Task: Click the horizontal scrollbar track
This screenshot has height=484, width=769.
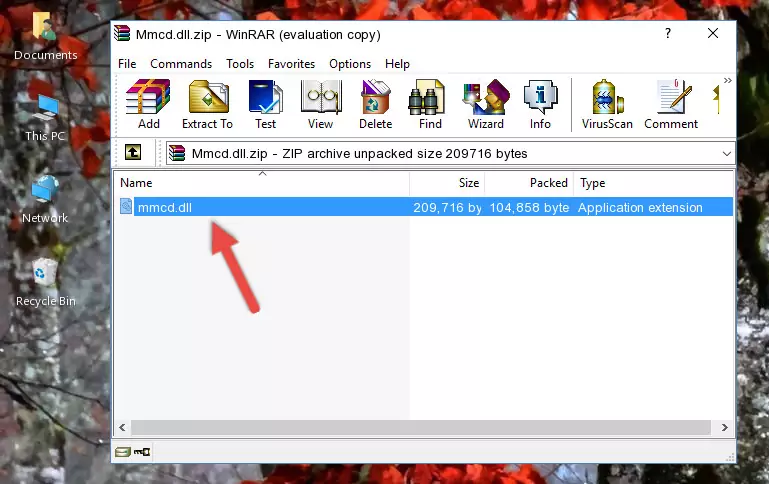Action: click(421, 428)
